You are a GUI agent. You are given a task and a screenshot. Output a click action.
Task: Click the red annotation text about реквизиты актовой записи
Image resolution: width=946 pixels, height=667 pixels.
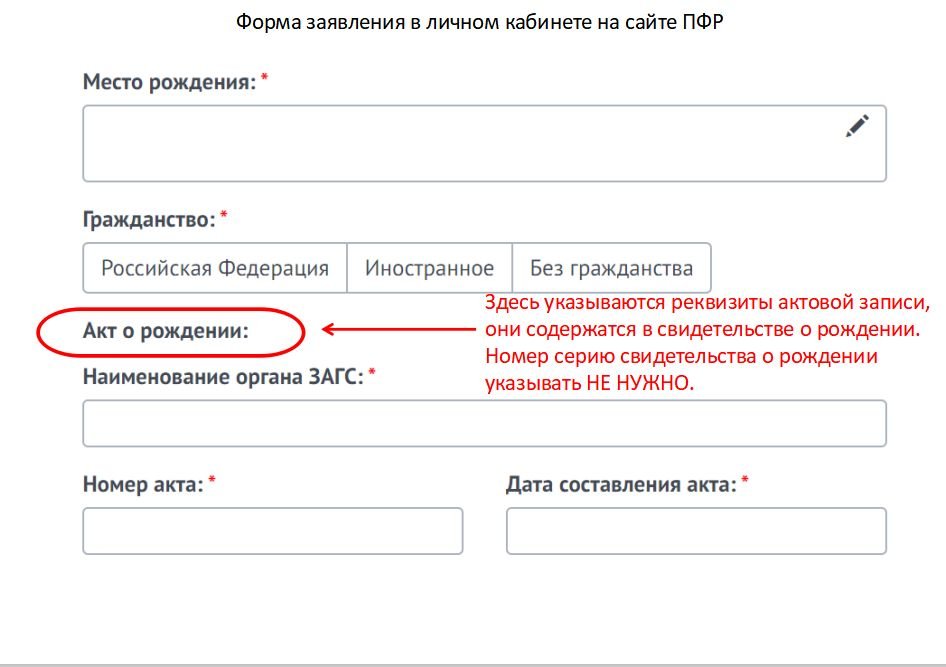pyautogui.click(x=707, y=342)
